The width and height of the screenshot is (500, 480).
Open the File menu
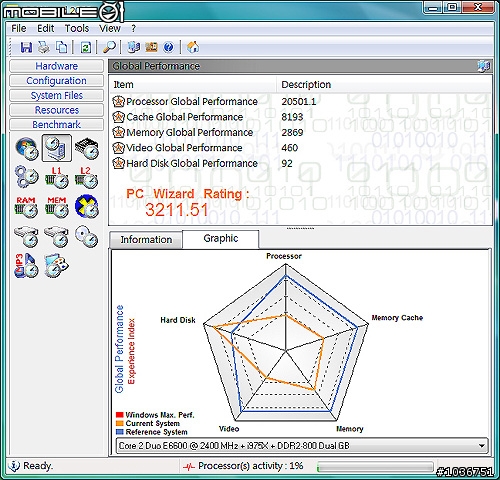tap(19, 29)
